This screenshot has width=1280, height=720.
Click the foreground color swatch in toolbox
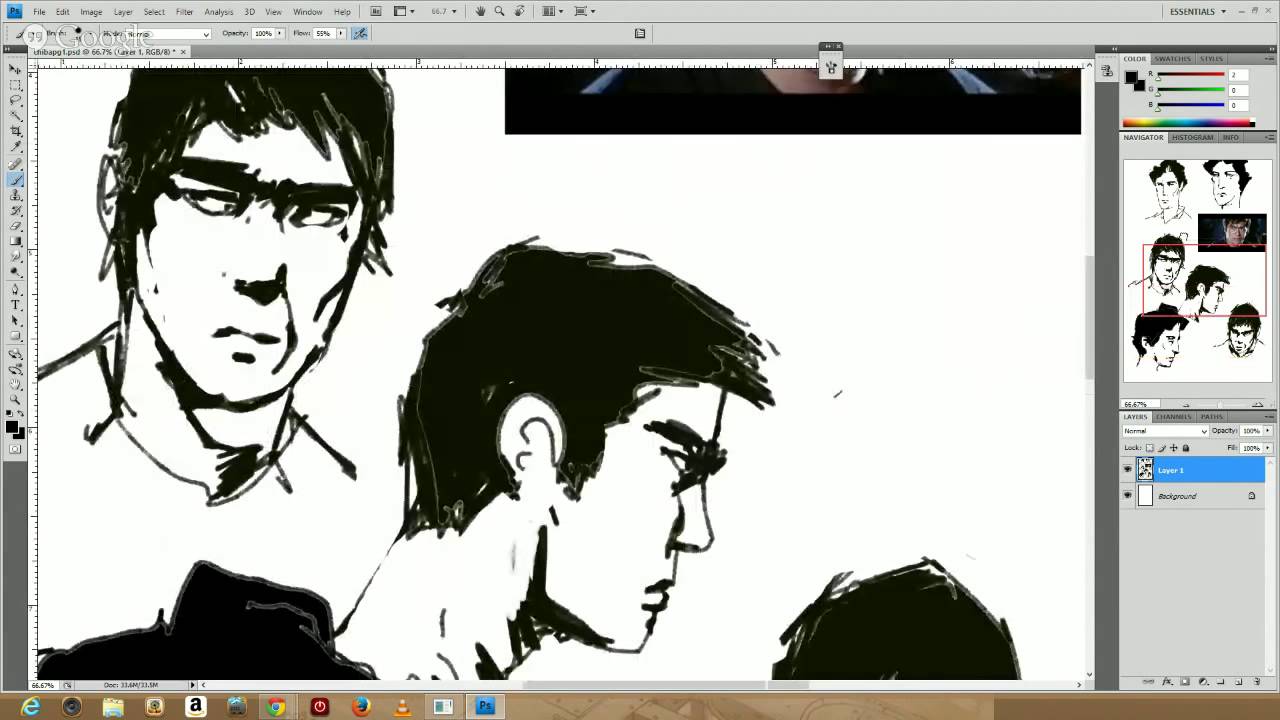point(11,427)
